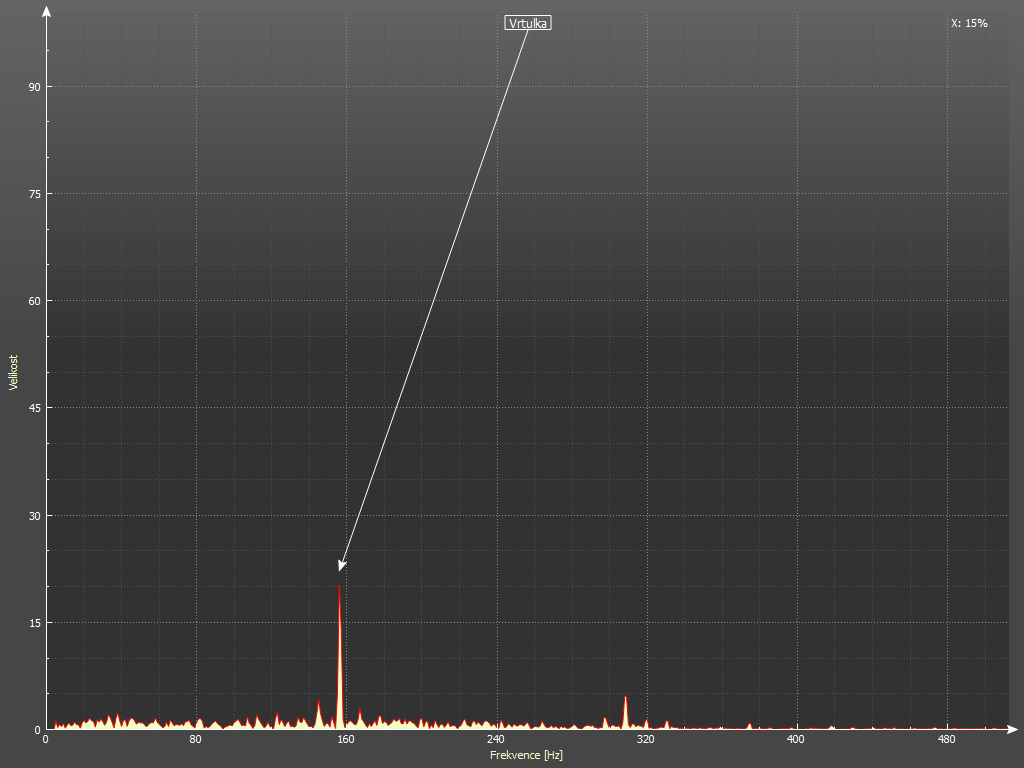The image size is (1024, 768).
Task: Click the 80 tick label on frequency axis
Action: pyautogui.click(x=196, y=740)
